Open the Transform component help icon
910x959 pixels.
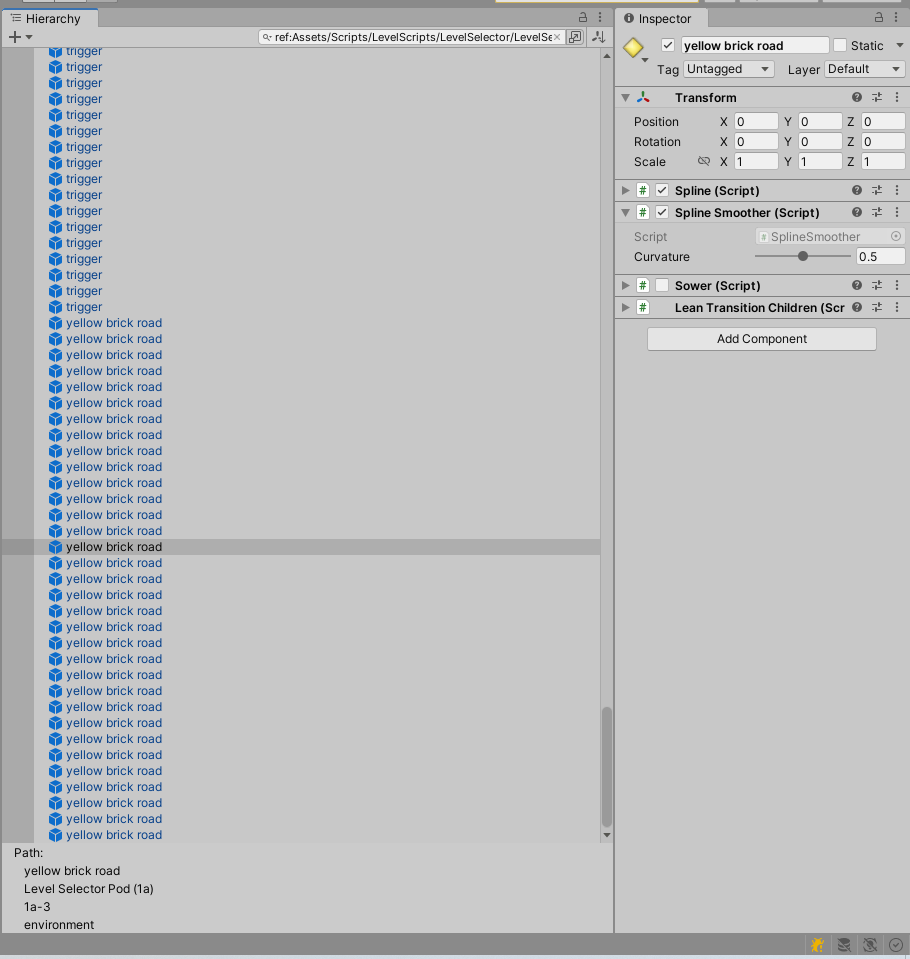tap(857, 97)
